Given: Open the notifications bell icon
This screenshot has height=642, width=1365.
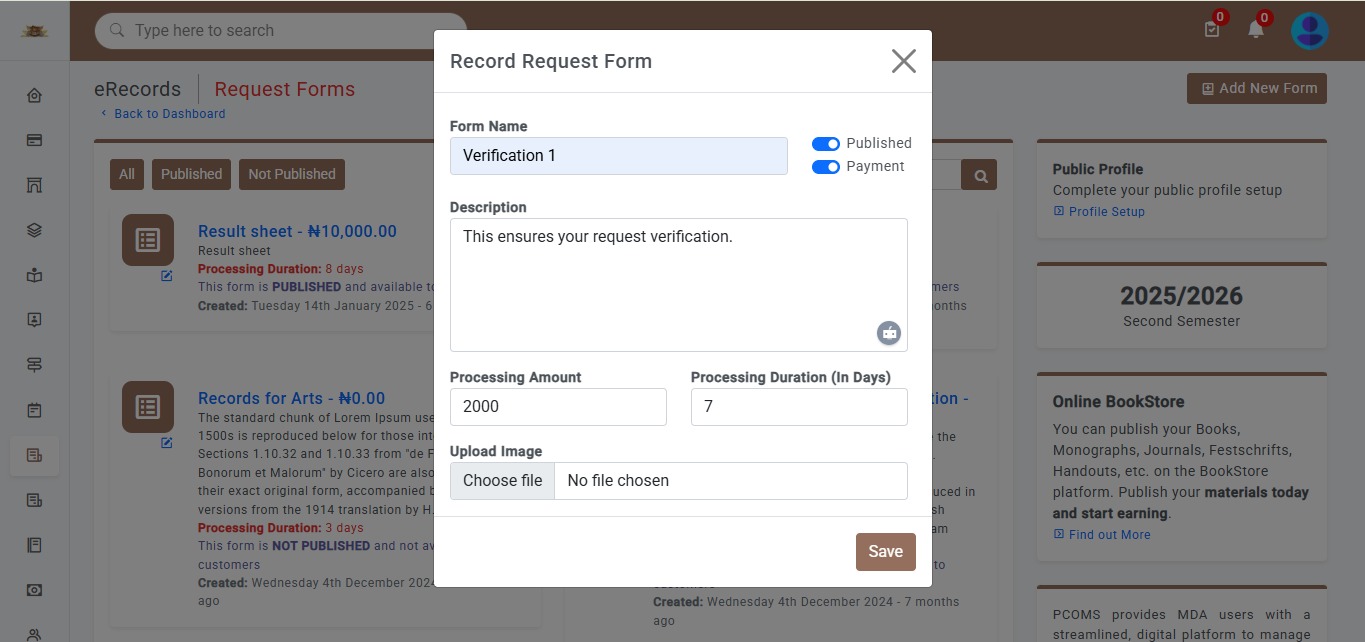Looking at the screenshot, I should click(x=1256, y=30).
